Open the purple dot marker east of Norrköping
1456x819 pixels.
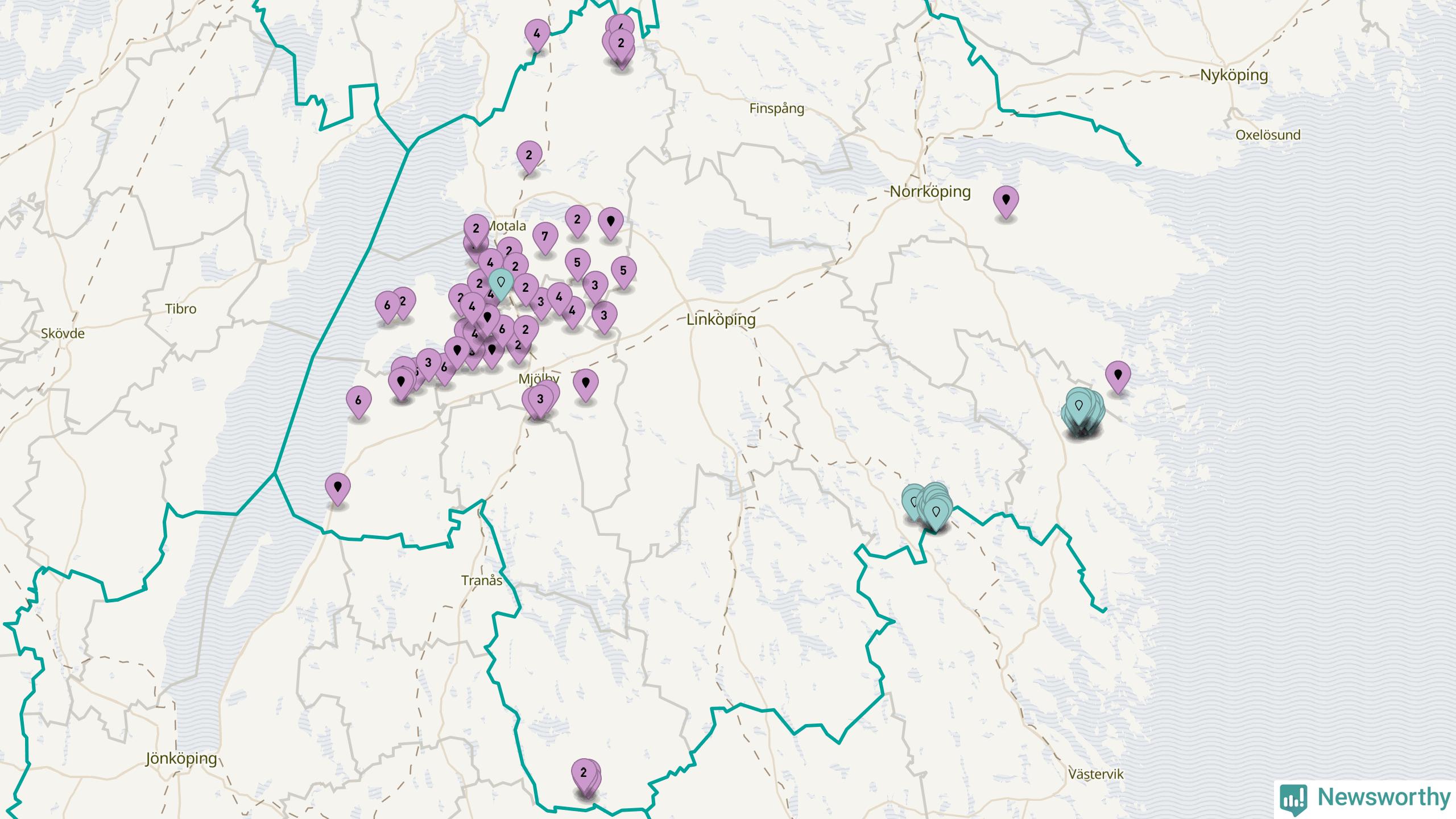coord(1006,201)
